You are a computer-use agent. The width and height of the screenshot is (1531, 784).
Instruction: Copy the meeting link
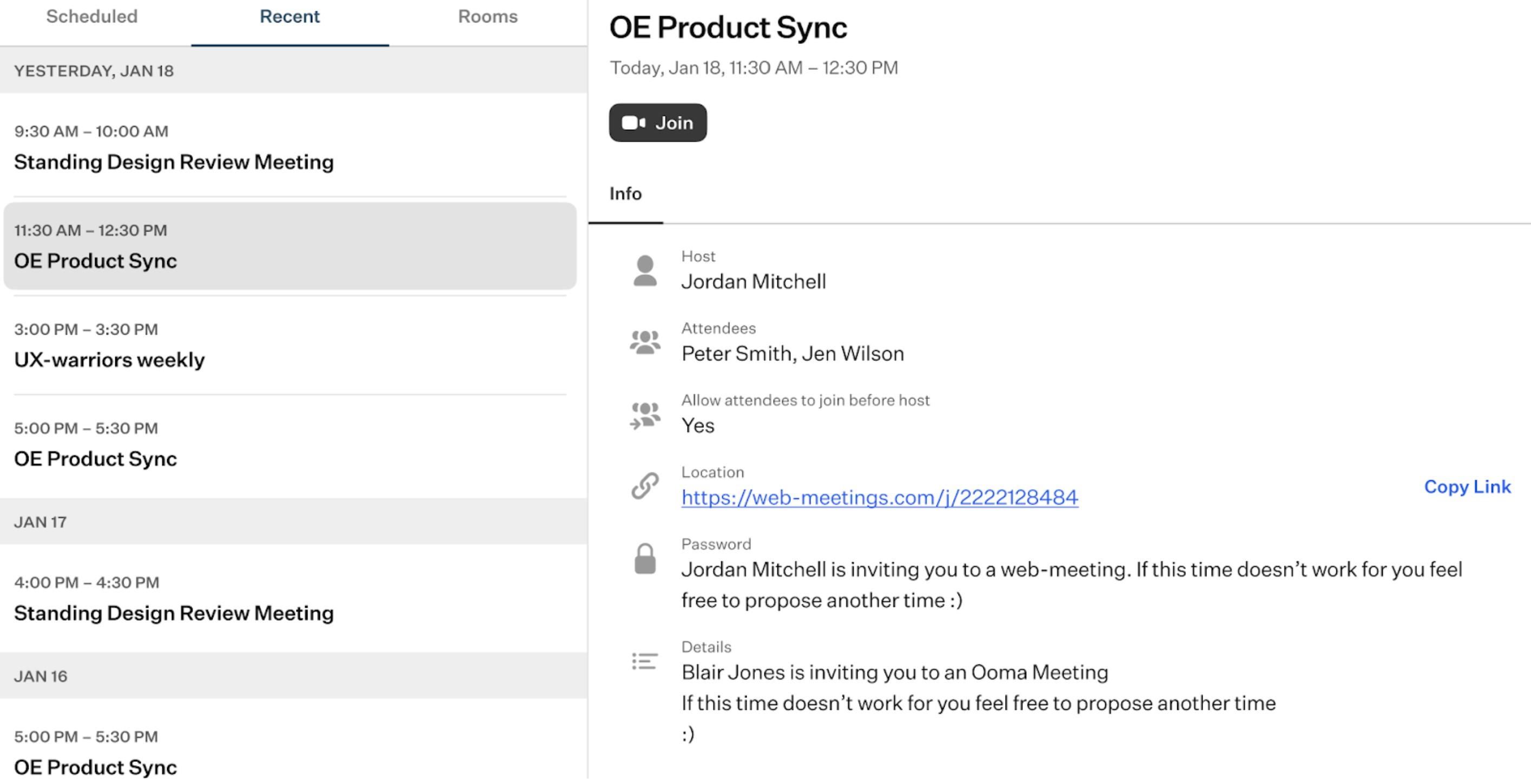[x=1467, y=487]
